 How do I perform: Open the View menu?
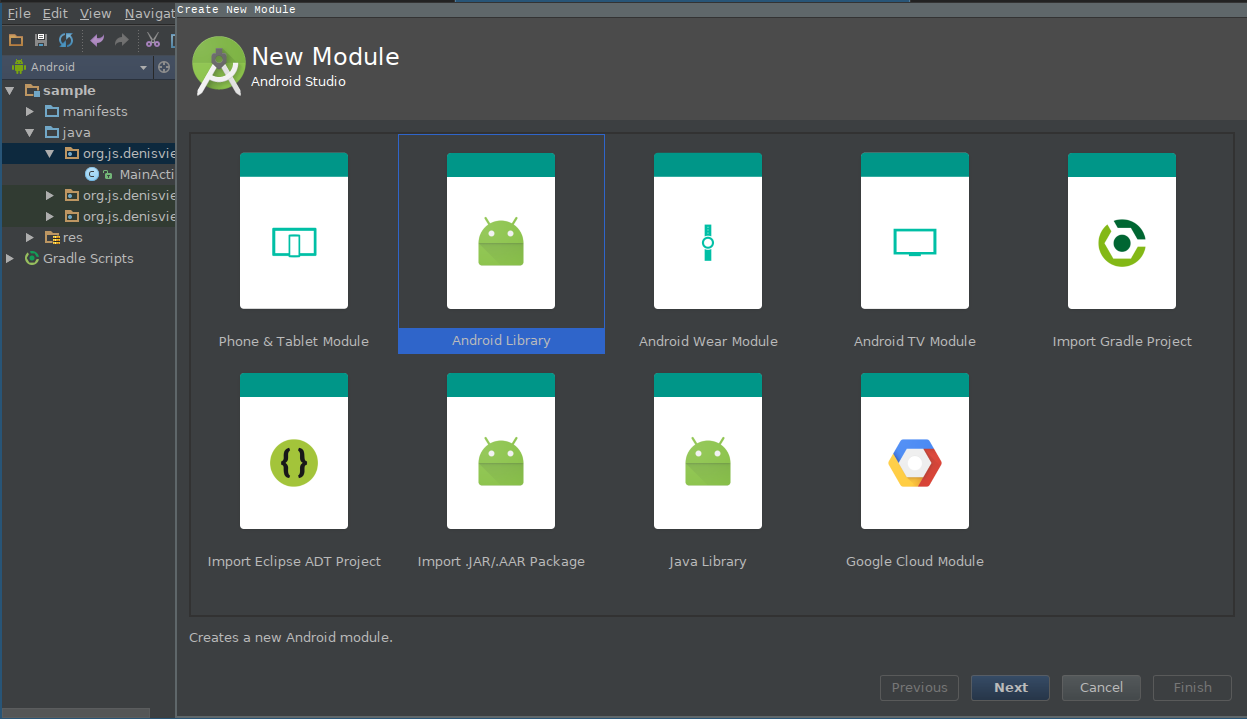(x=95, y=13)
